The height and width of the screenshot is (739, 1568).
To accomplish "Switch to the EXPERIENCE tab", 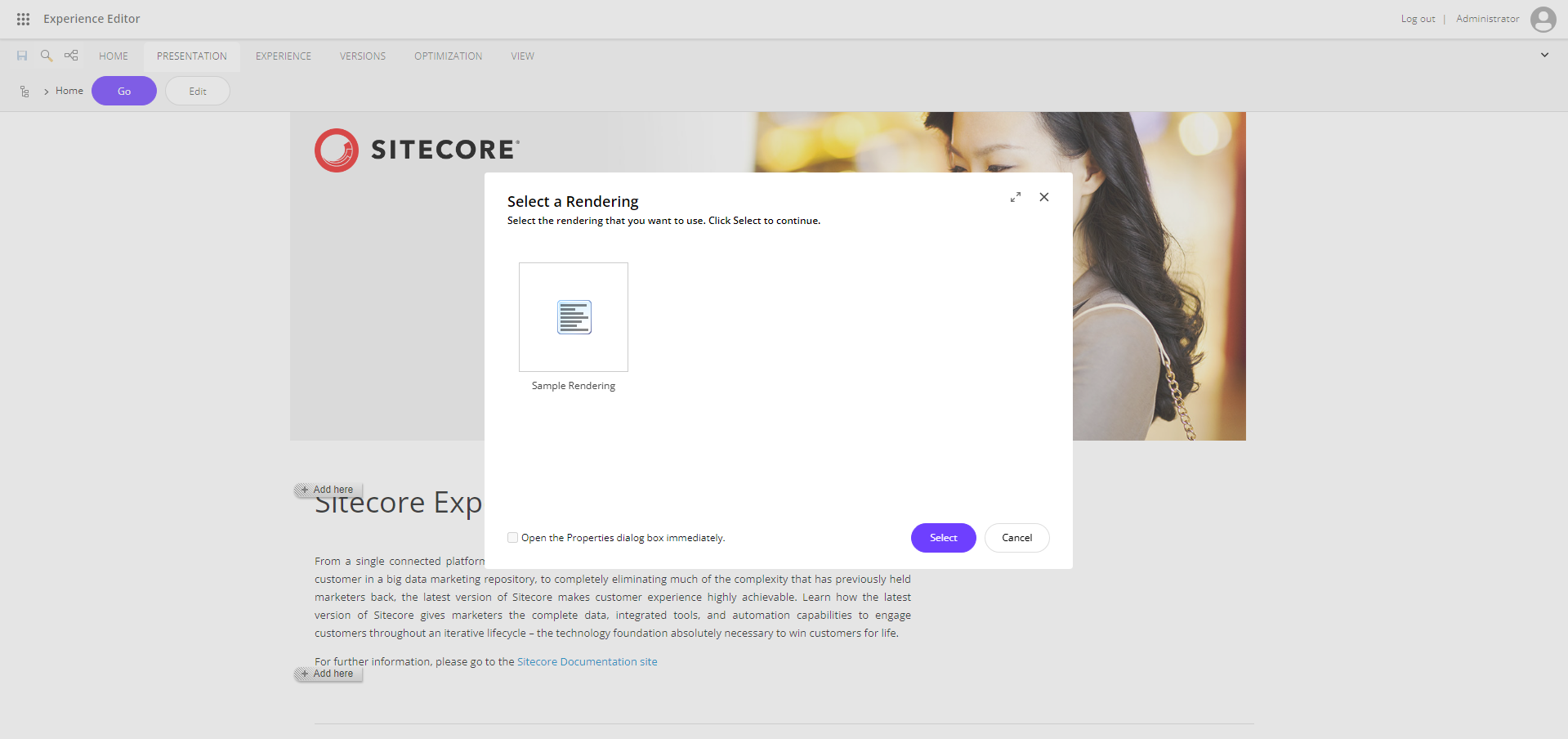I will [284, 56].
